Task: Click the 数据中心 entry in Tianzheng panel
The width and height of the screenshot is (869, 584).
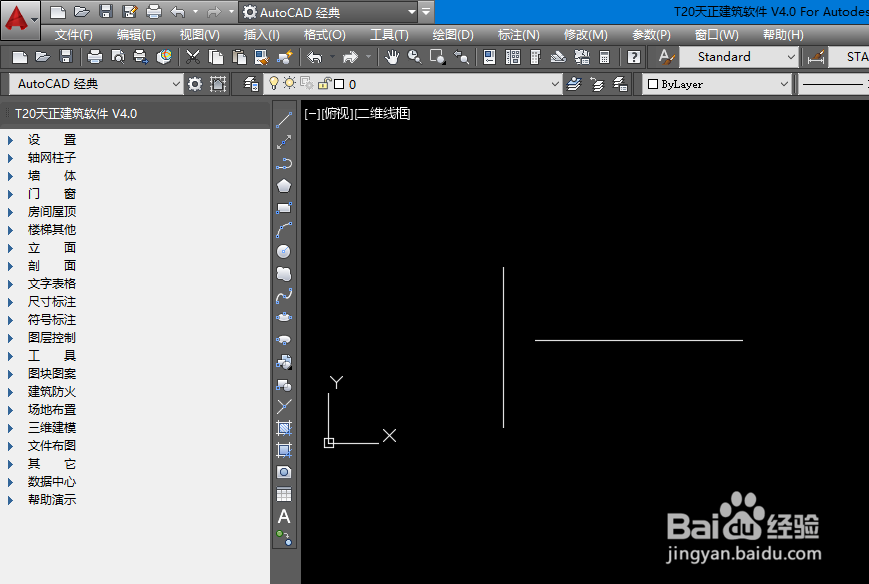Action: [x=52, y=482]
